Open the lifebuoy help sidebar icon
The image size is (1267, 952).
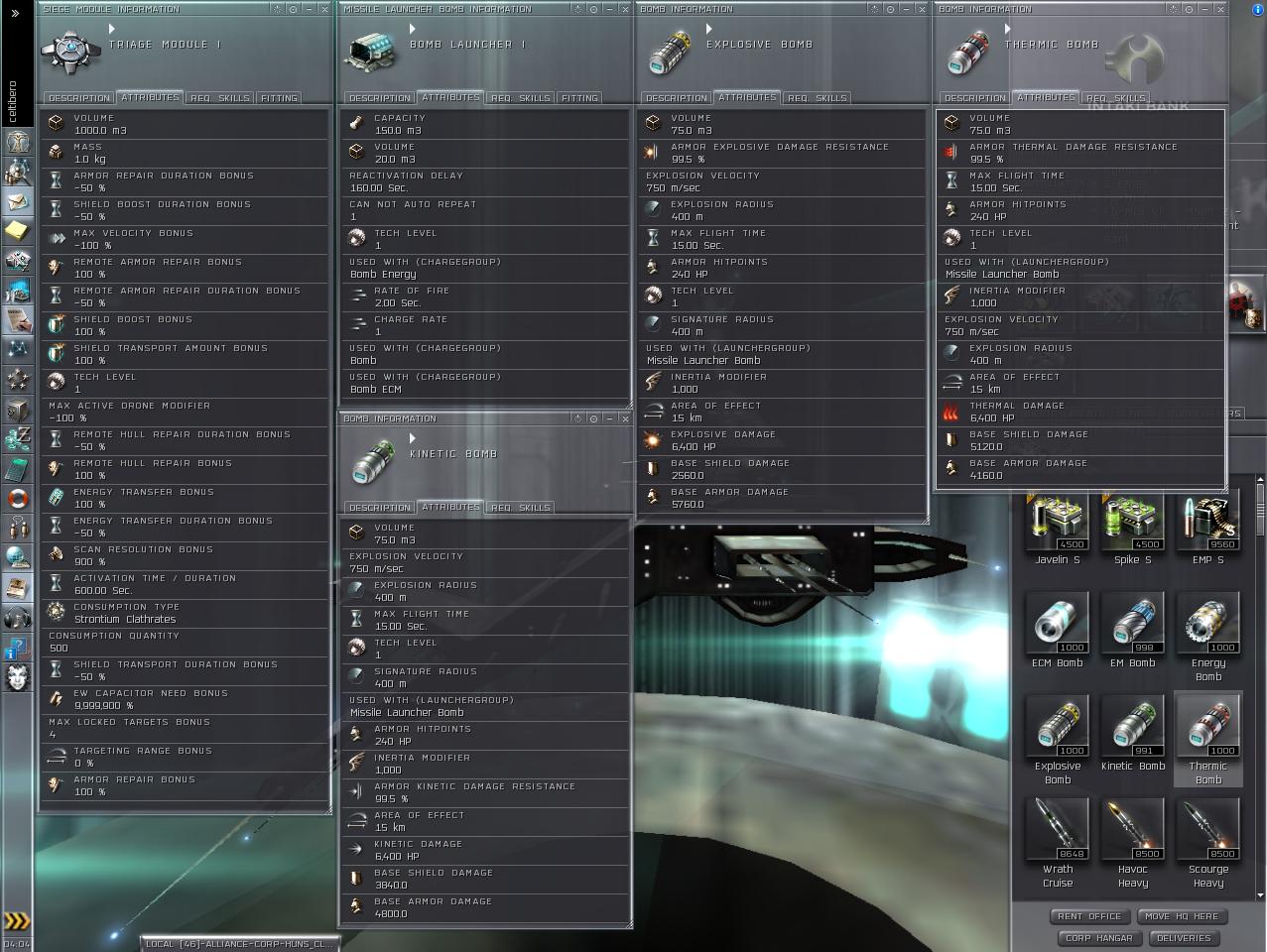click(x=17, y=499)
